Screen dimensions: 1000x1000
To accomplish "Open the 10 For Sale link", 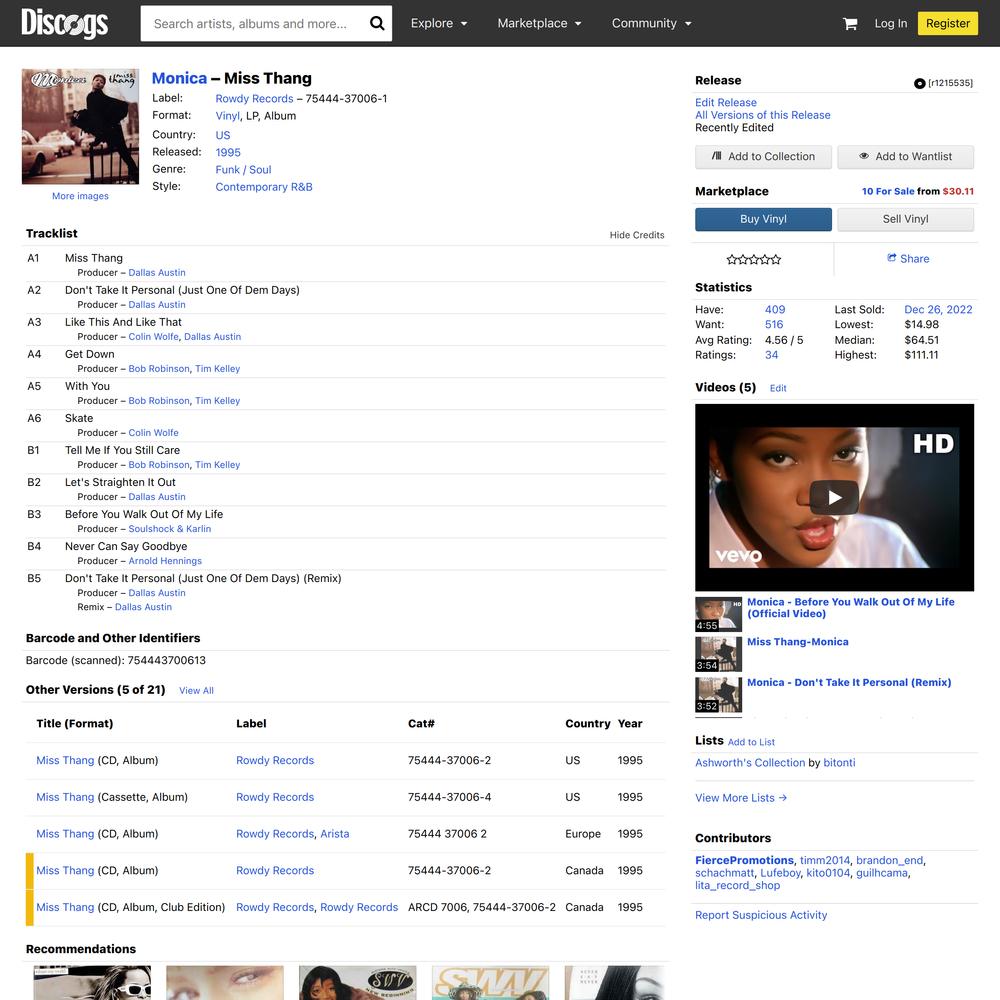I will click(x=888, y=191).
